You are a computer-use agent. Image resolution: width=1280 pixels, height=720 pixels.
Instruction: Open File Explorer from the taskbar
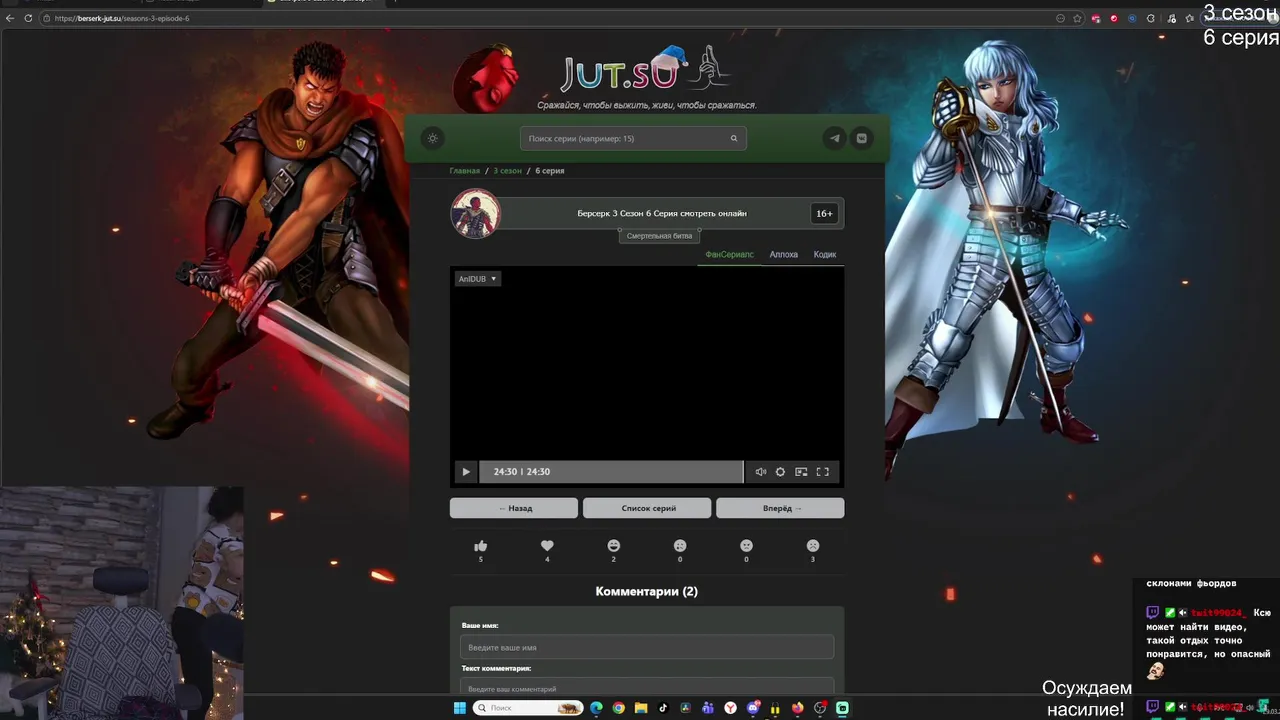pyautogui.click(x=641, y=708)
